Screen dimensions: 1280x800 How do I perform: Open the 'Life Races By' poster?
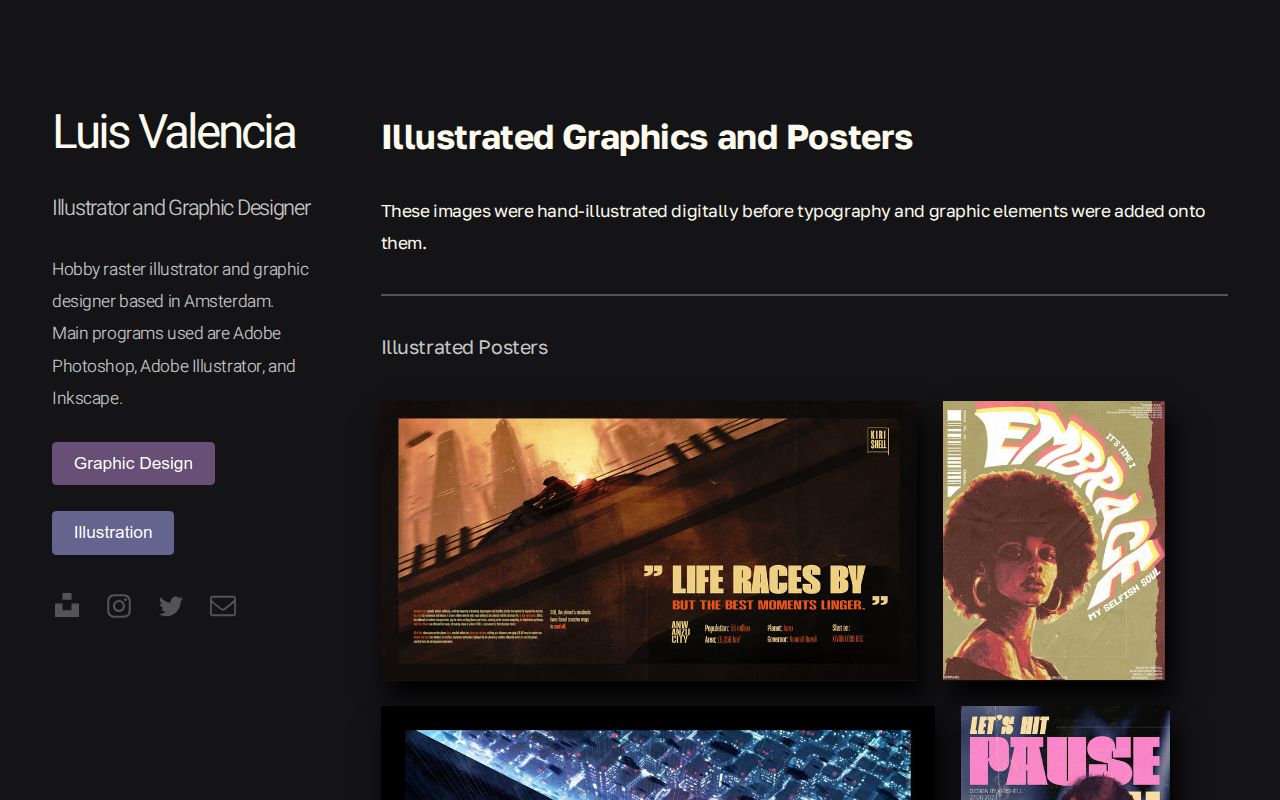tap(649, 540)
